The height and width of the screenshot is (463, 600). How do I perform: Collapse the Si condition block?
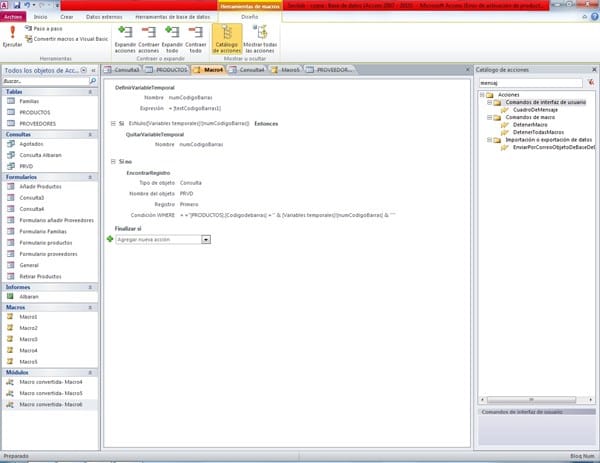(x=111, y=122)
